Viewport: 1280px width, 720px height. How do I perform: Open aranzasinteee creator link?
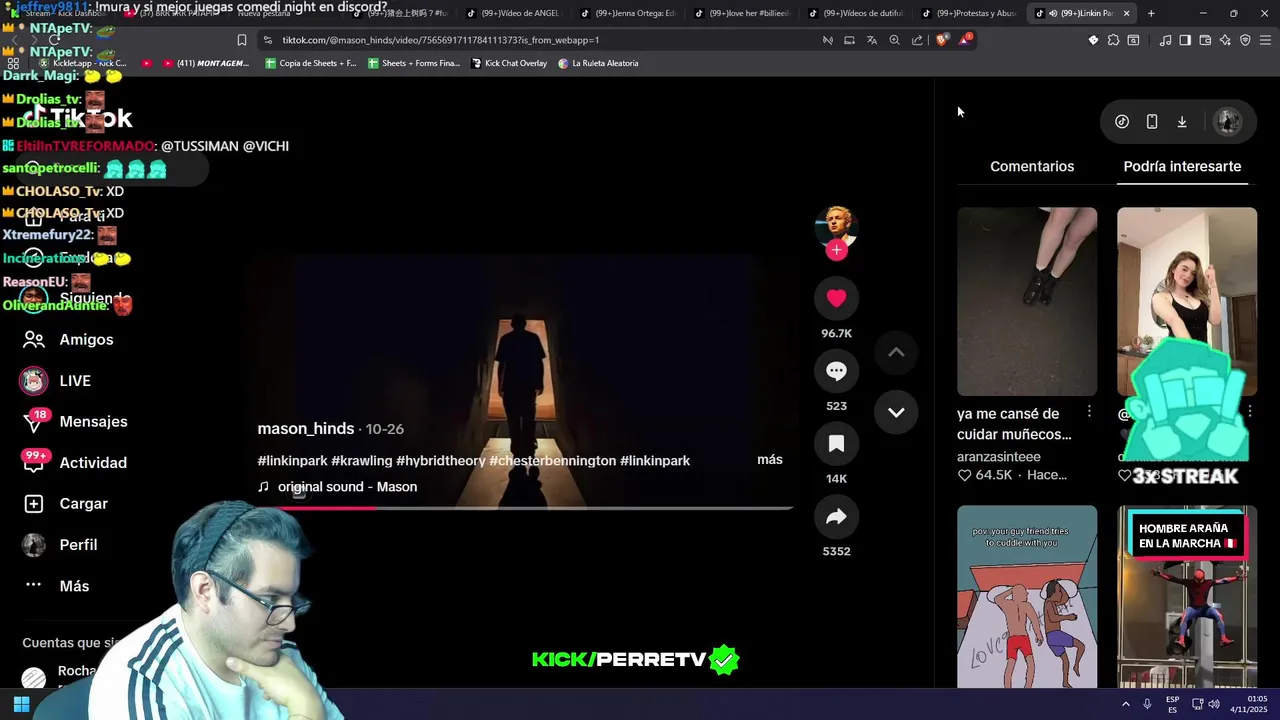(x=998, y=456)
